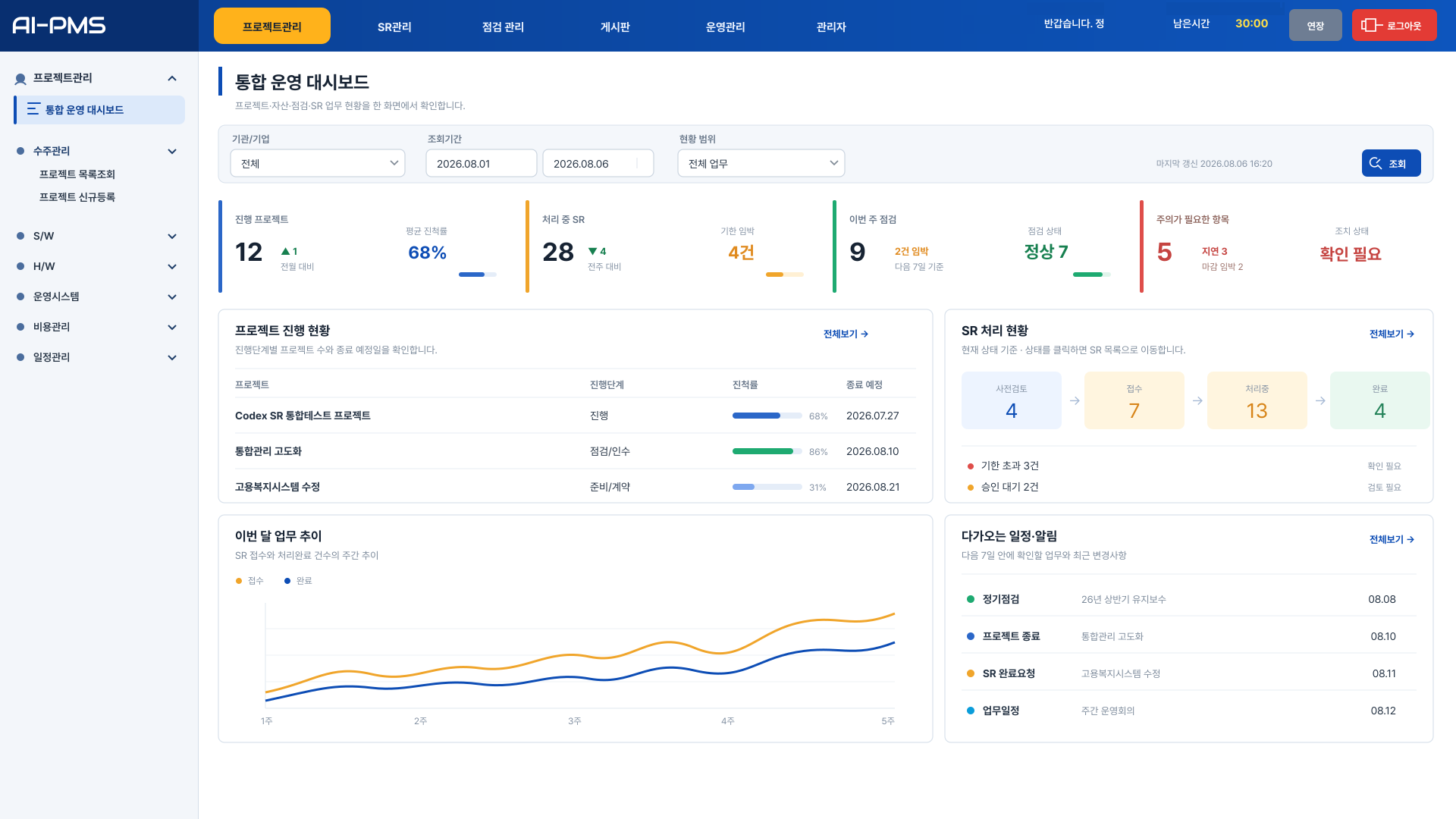This screenshot has height=819, width=1456.
Task: Click the 프로젝트관리 user icon in sidebar
Action: click(x=20, y=79)
